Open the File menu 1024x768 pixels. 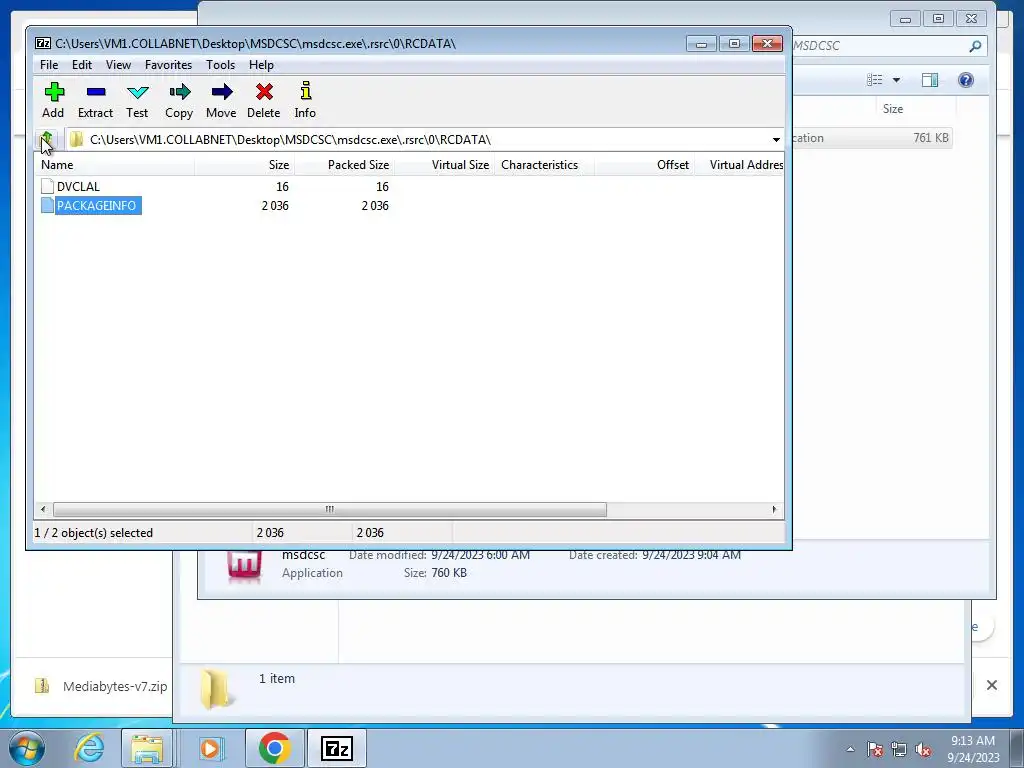[49, 65]
